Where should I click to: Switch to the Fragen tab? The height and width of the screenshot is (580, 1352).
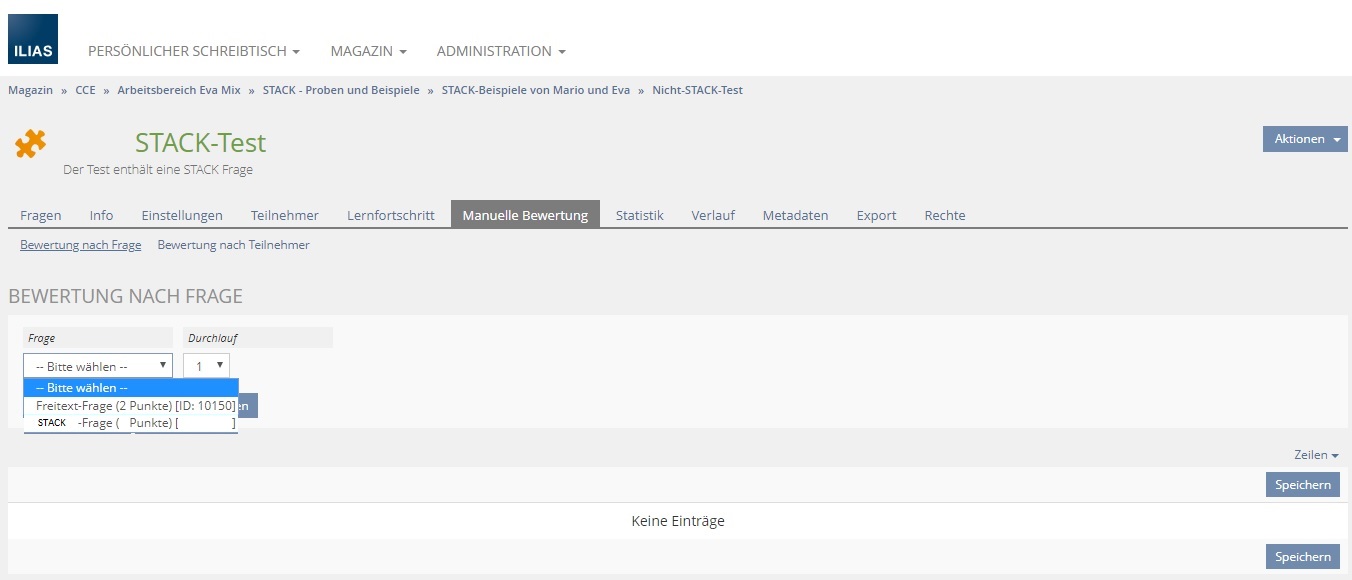coord(41,215)
